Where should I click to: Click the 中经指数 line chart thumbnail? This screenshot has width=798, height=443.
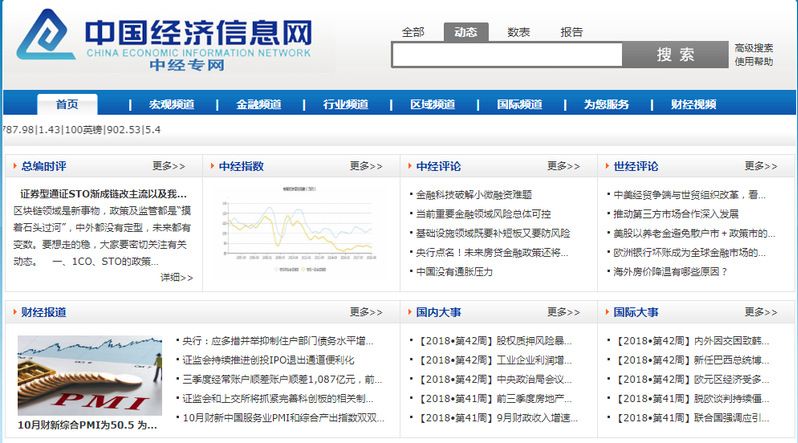301,231
